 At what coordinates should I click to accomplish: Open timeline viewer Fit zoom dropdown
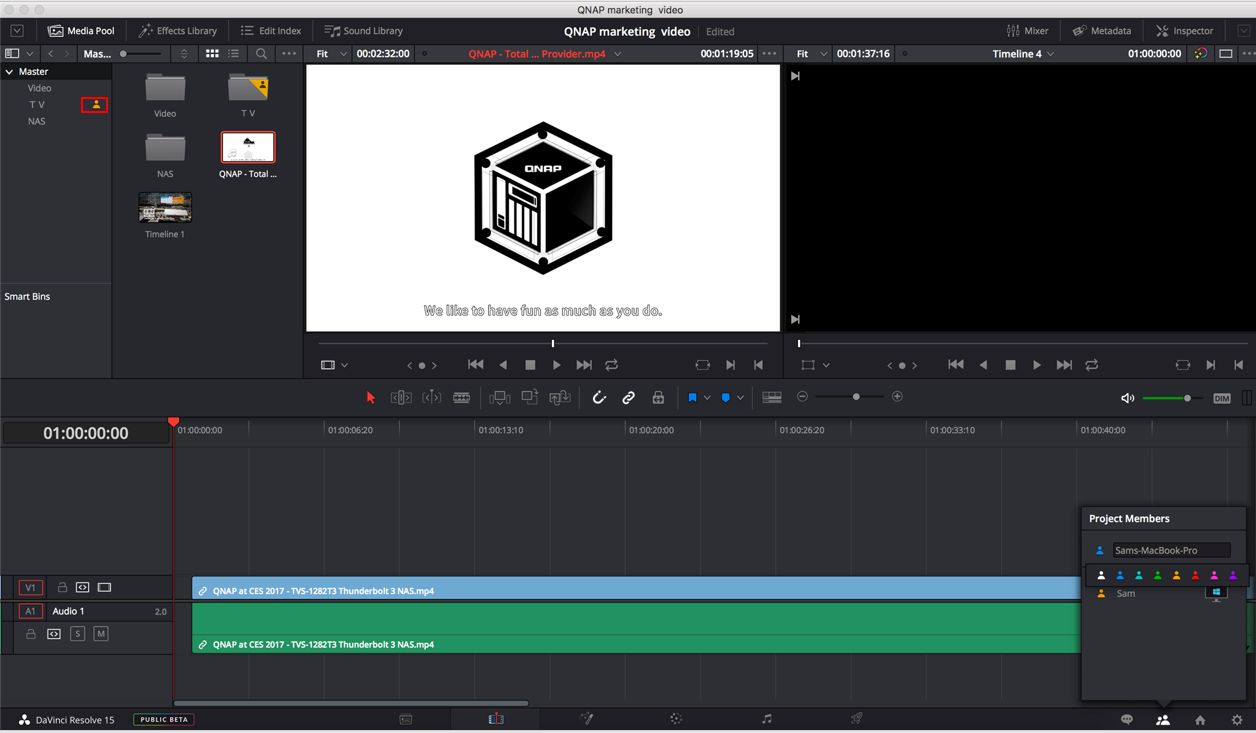coord(812,54)
